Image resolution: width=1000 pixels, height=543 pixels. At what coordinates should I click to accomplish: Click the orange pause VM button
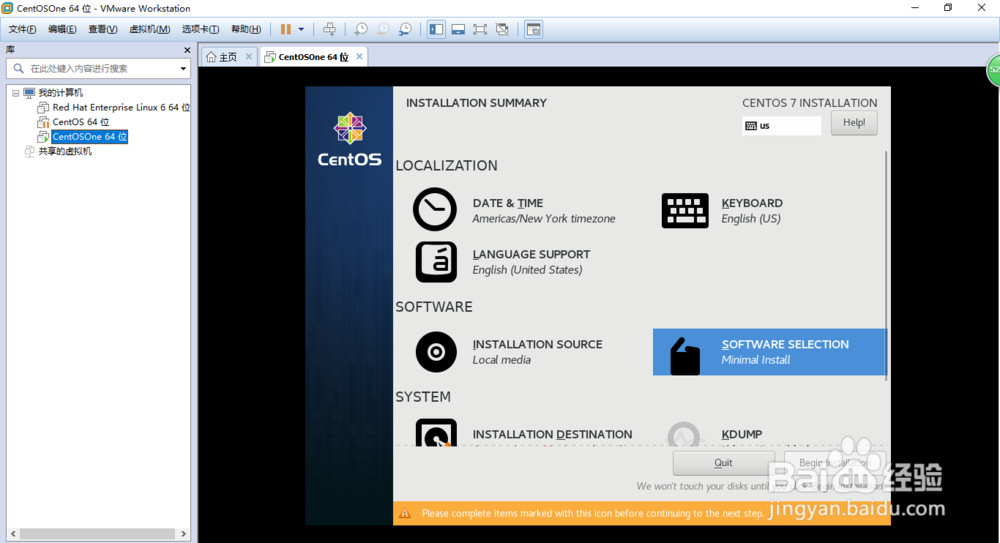[x=286, y=29]
